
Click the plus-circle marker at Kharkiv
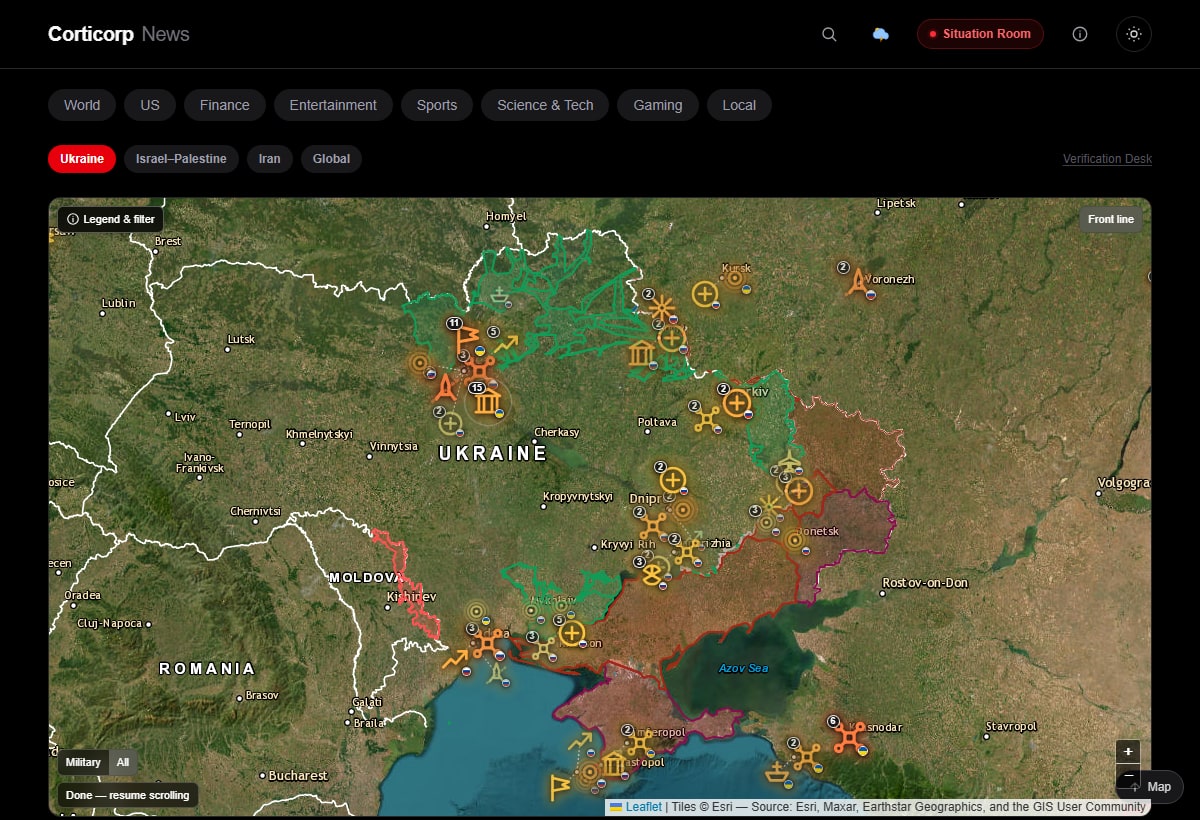[x=737, y=403]
